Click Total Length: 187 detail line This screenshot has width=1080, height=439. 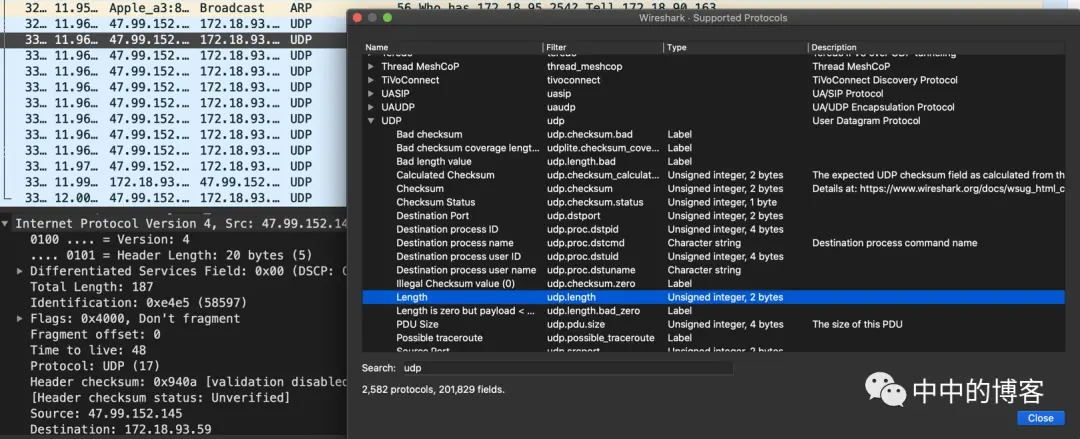point(91,287)
